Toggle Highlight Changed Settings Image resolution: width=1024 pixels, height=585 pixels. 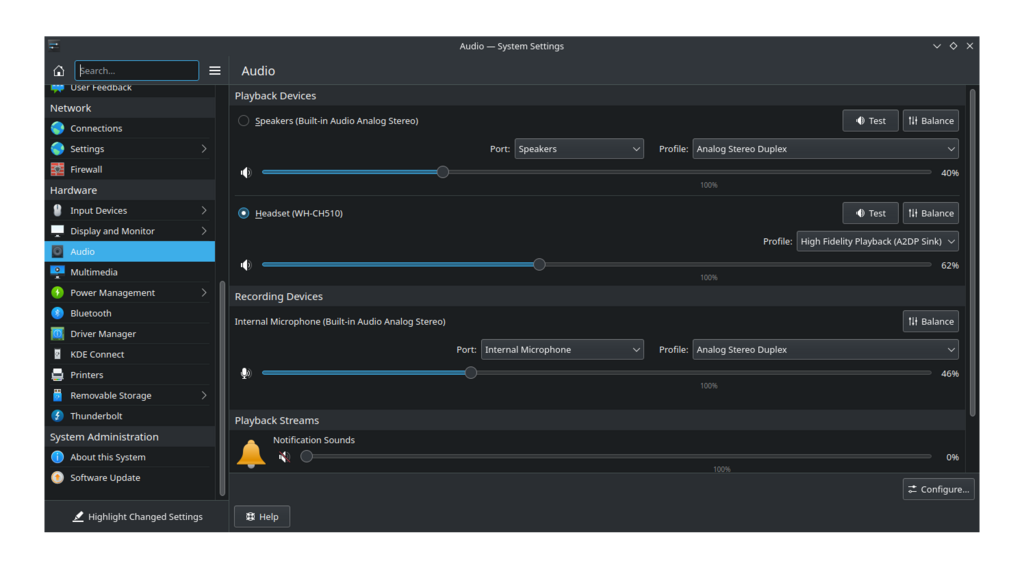(x=137, y=517)
